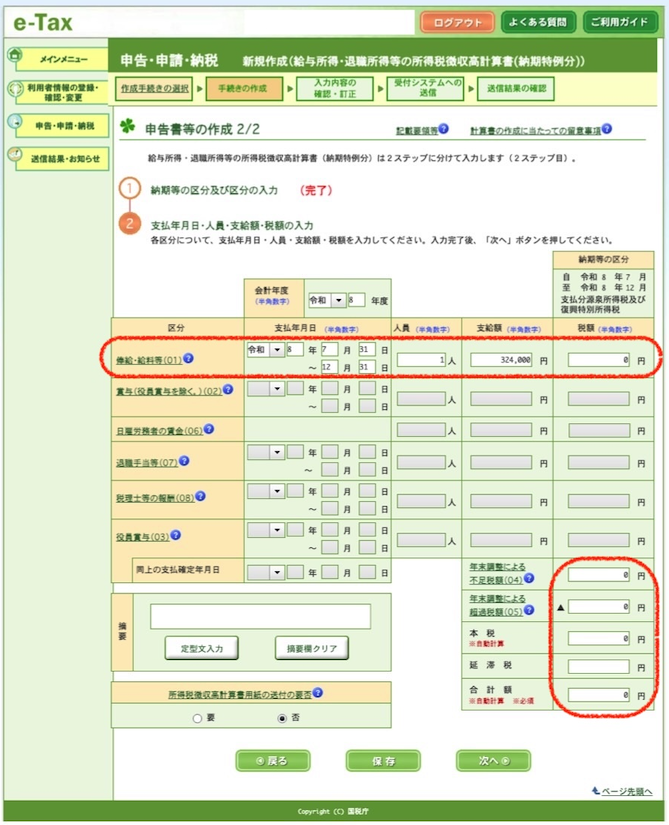Focus 延滞税 amount field

599,667
